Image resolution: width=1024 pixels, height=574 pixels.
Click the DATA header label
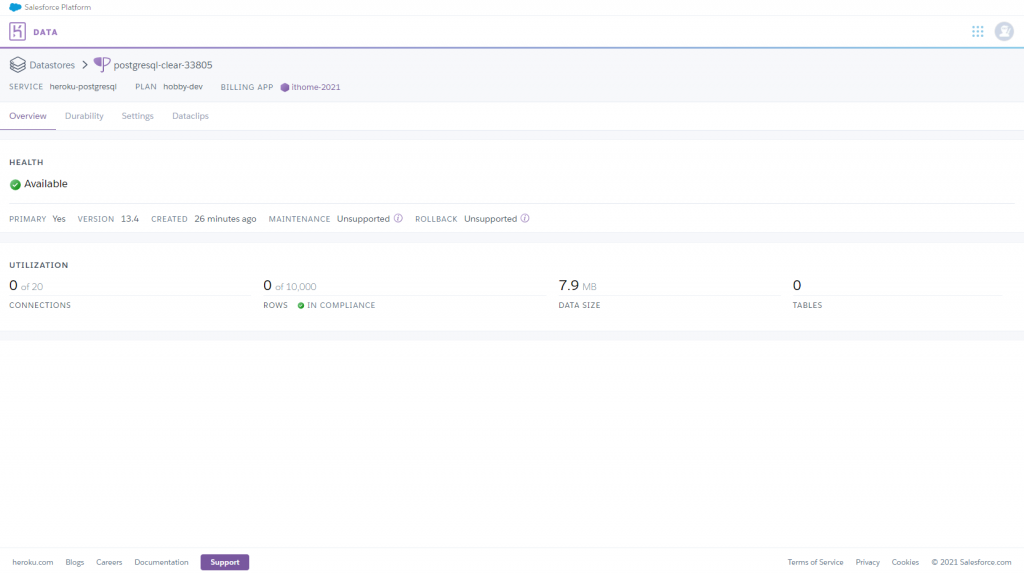click(x=45, y=32)
